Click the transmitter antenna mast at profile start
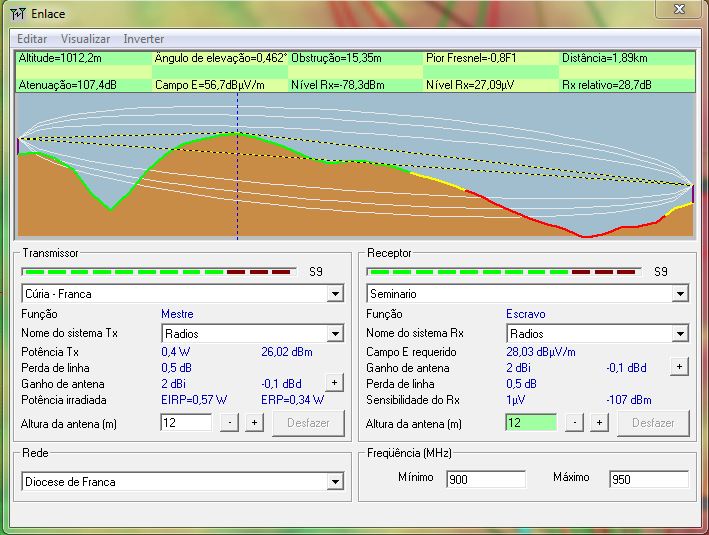Image resolution: width=709 pixels, height=535 pixels. (18, 146)
